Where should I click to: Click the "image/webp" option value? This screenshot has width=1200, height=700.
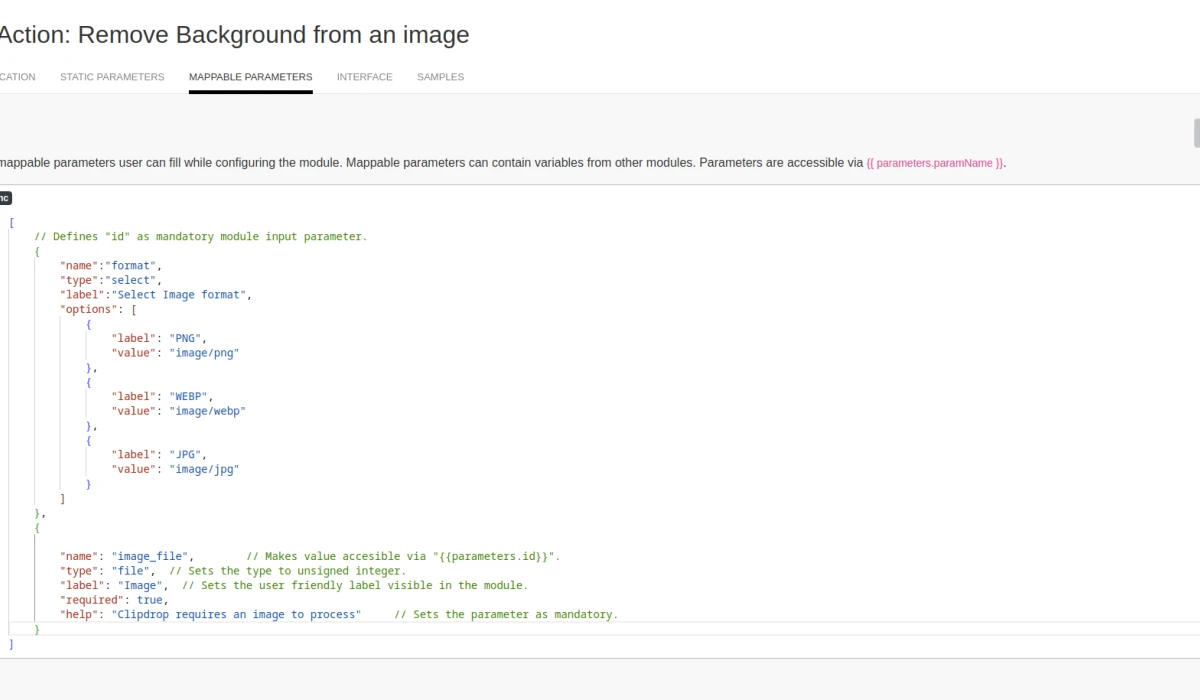coord(208,410)
